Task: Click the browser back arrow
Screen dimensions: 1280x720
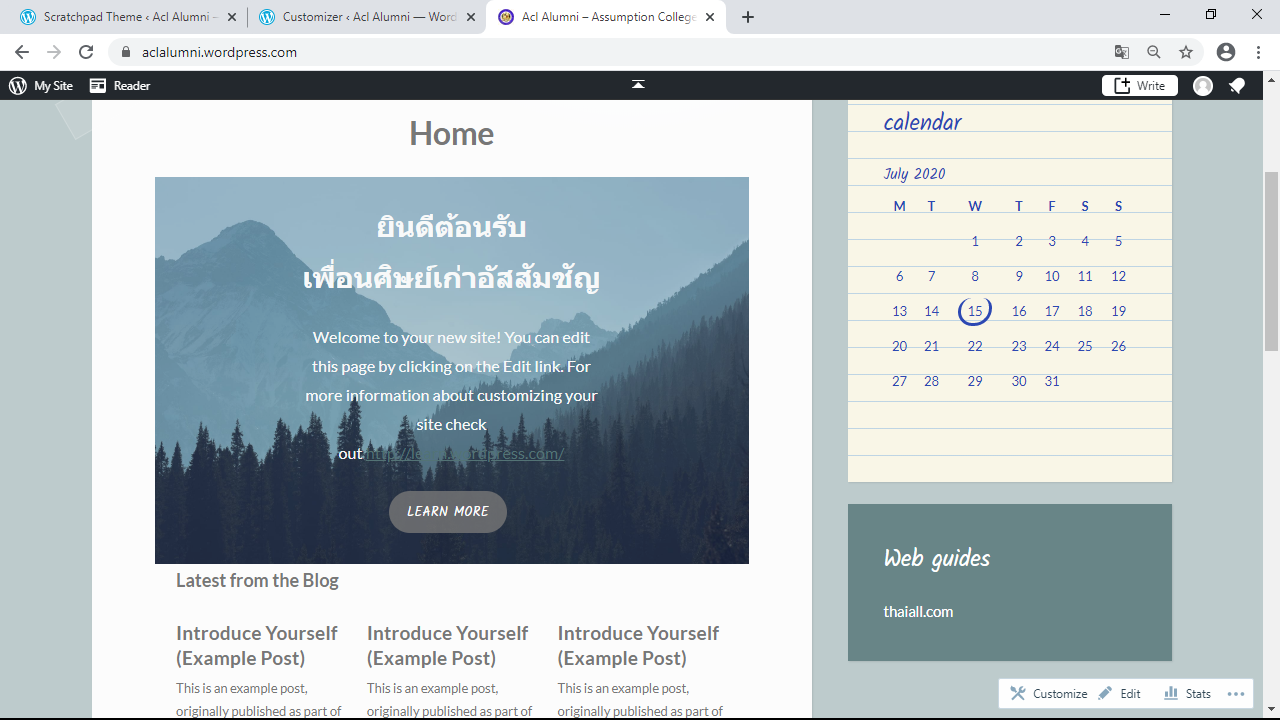Action: pos(22,52)
